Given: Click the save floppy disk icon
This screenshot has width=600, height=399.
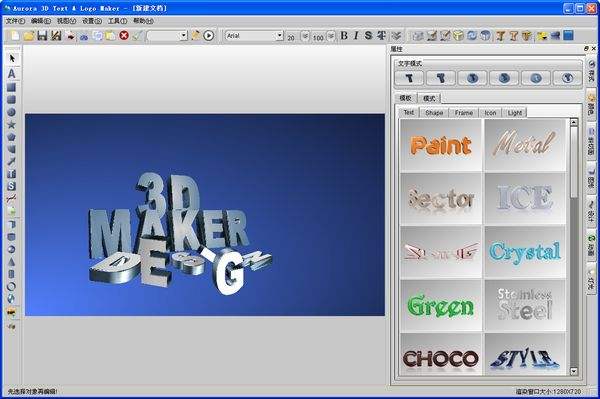Looking at the screenshot, I should click(x=42, y=36).
